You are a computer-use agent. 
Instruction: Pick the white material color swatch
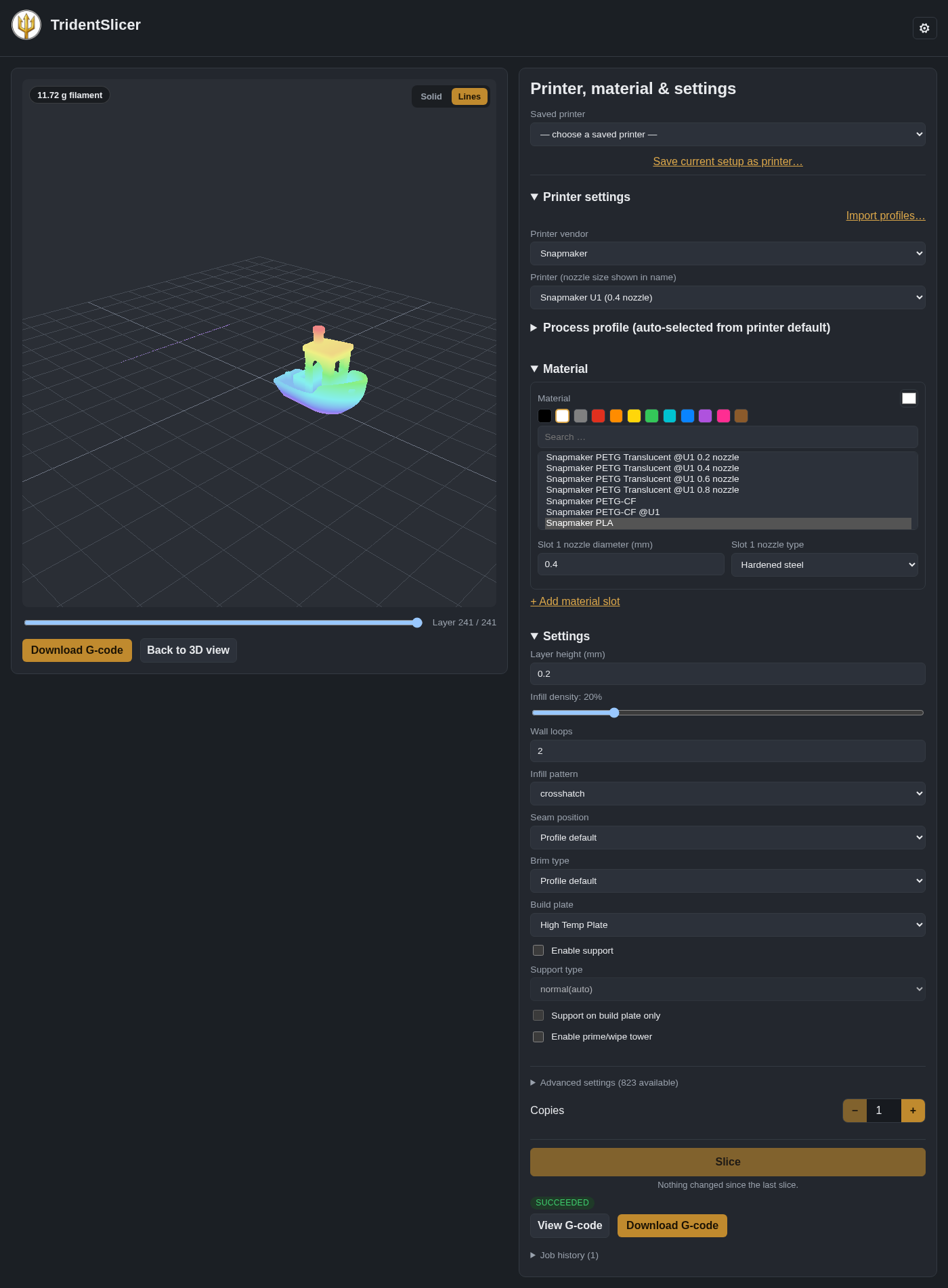click(562, 416)
